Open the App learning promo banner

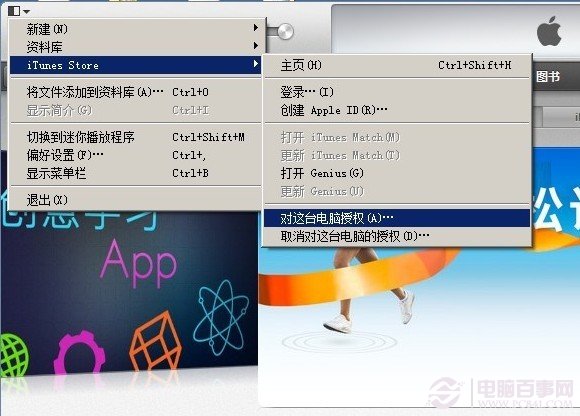click(x=129, y=292)
